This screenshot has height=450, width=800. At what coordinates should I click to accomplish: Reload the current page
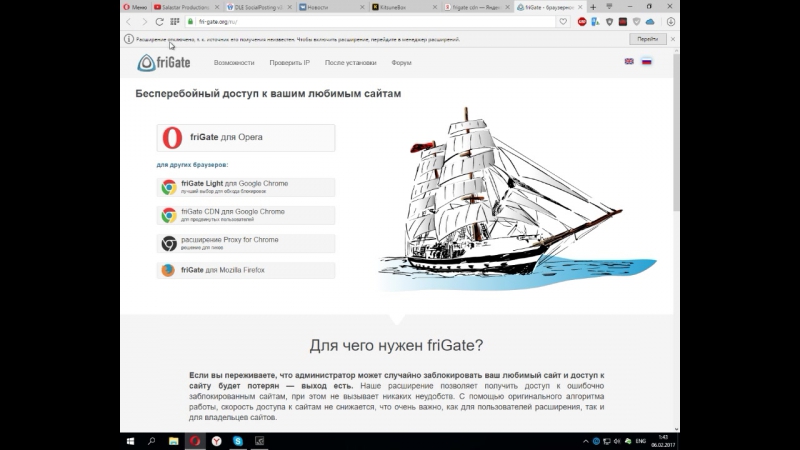(x=159, y=21)
